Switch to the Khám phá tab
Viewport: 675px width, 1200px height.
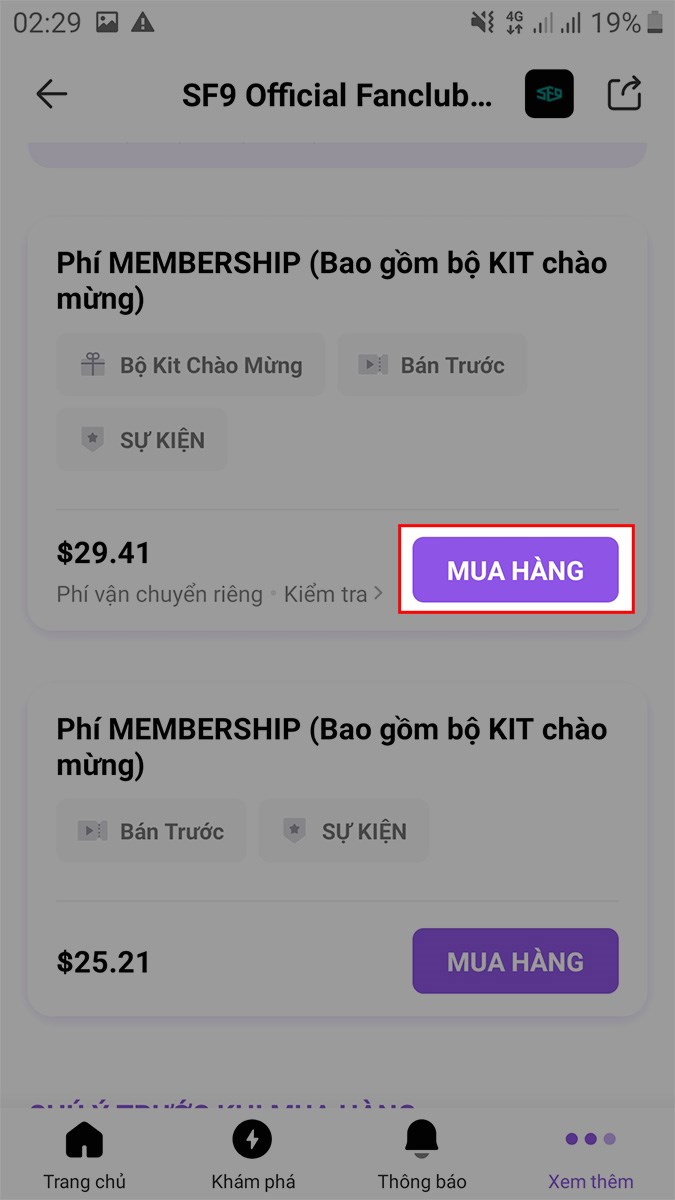(x=252, y=1152)
